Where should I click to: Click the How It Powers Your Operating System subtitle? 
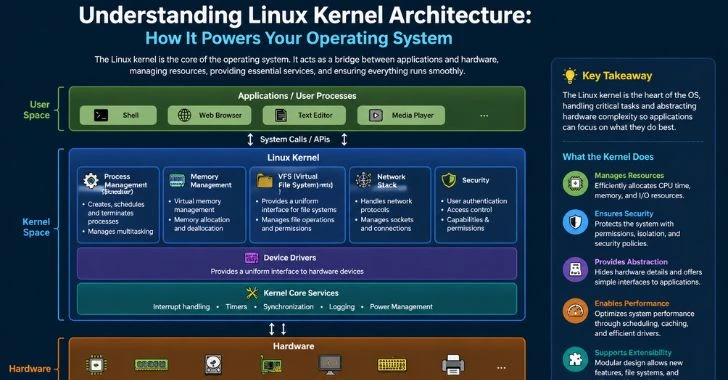click(299, 38)
